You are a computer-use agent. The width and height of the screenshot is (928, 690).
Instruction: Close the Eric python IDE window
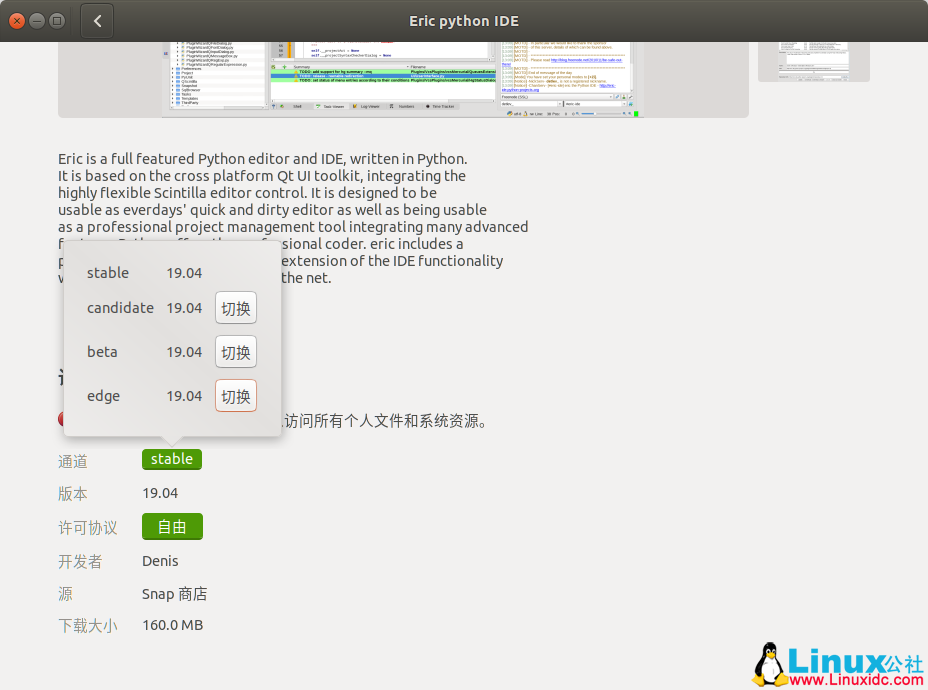coord(17,21)
